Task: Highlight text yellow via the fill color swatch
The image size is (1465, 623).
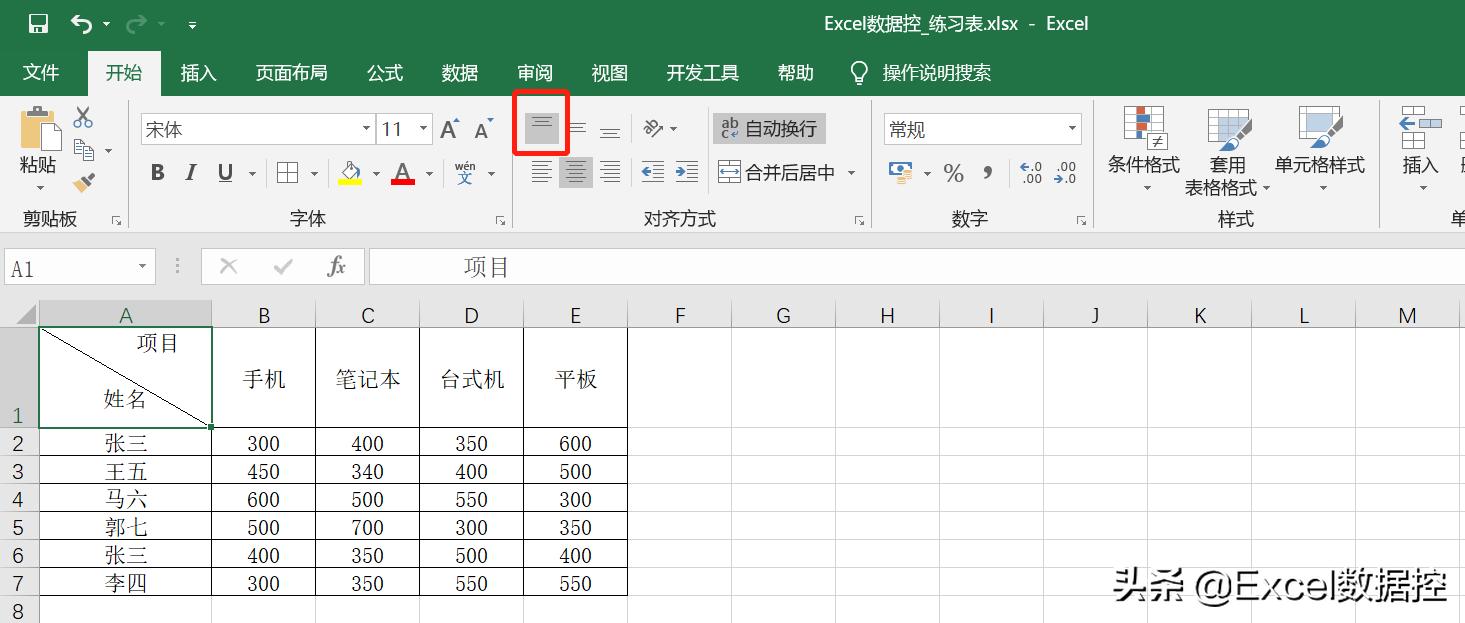Action: point(352,182)
